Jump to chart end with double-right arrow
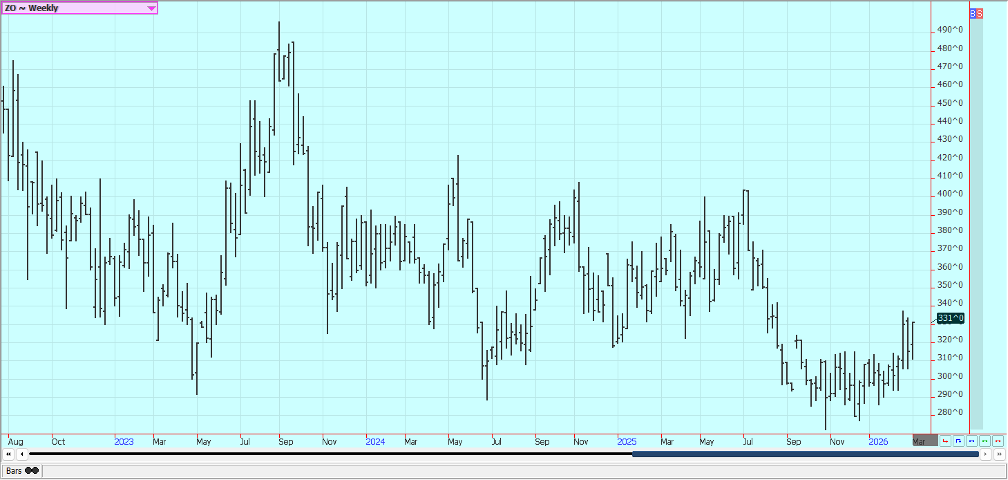Screen dimensions: 1008x480 click(x=998, y=454)
